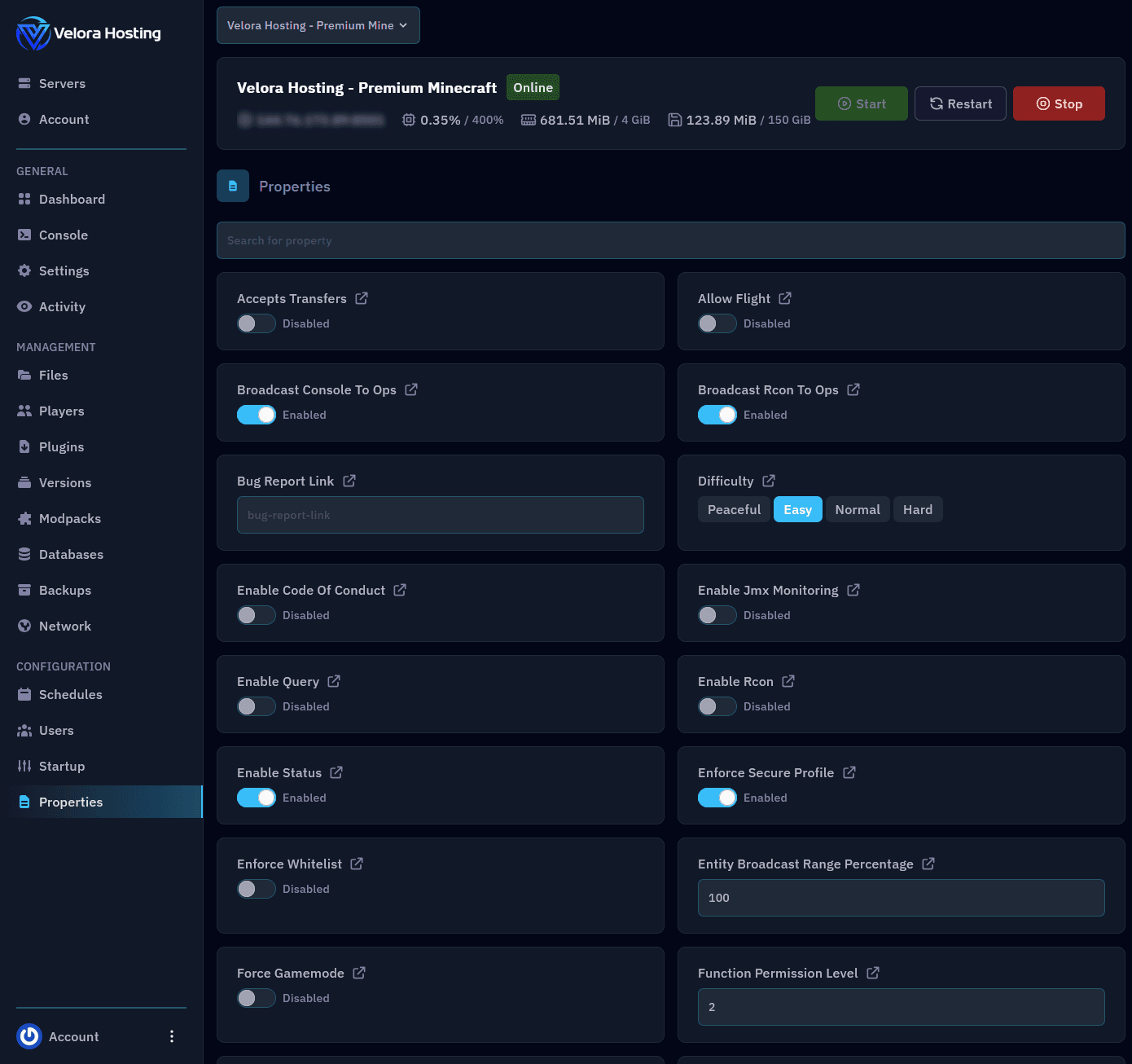Set difficulty to Peaceful
Image resolution: width=1132 pixels, height=1064 pixels.
tap(733, 509)
